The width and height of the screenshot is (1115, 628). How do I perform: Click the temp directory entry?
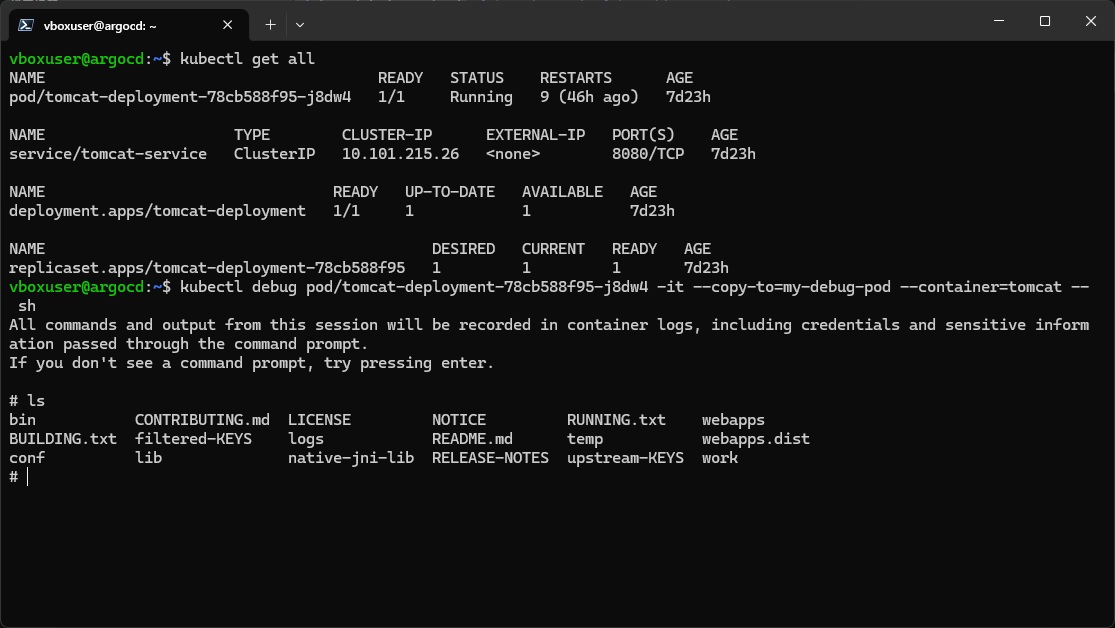[x=585, y=439]
